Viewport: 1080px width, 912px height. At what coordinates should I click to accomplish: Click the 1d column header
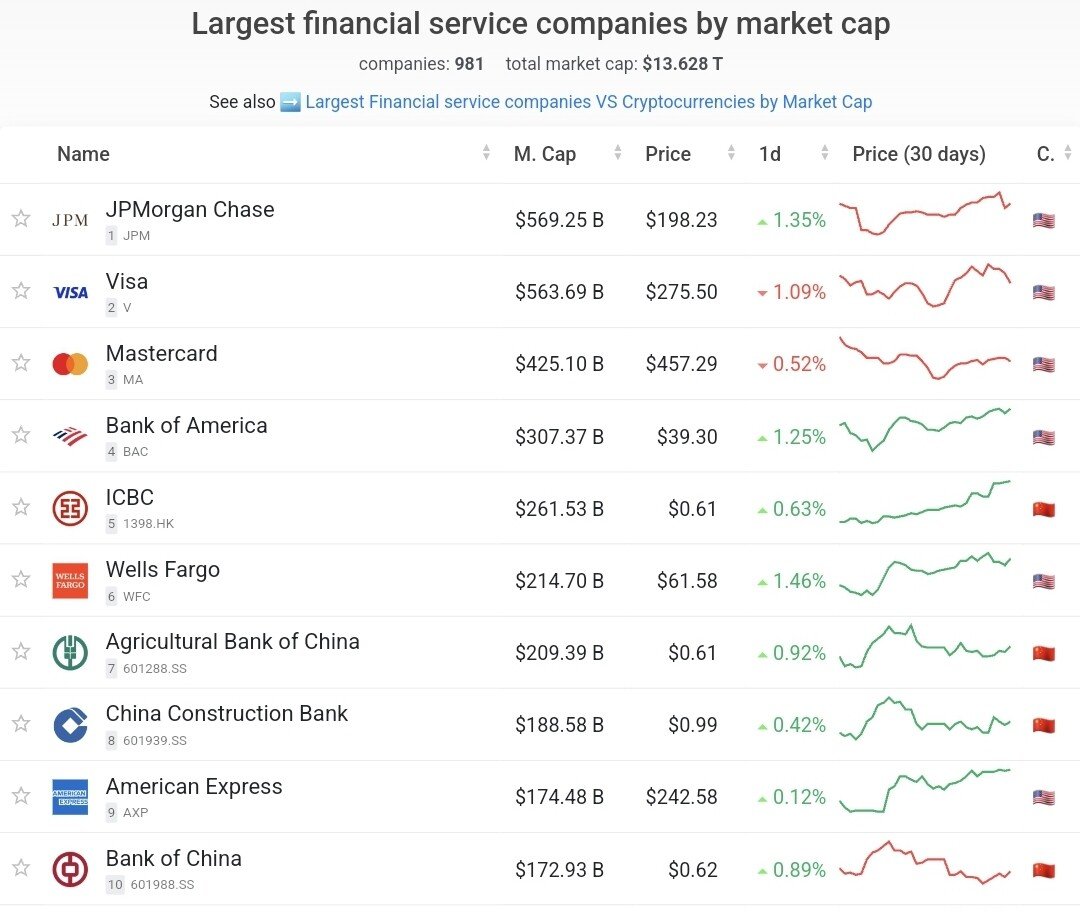tap(770, 154)
